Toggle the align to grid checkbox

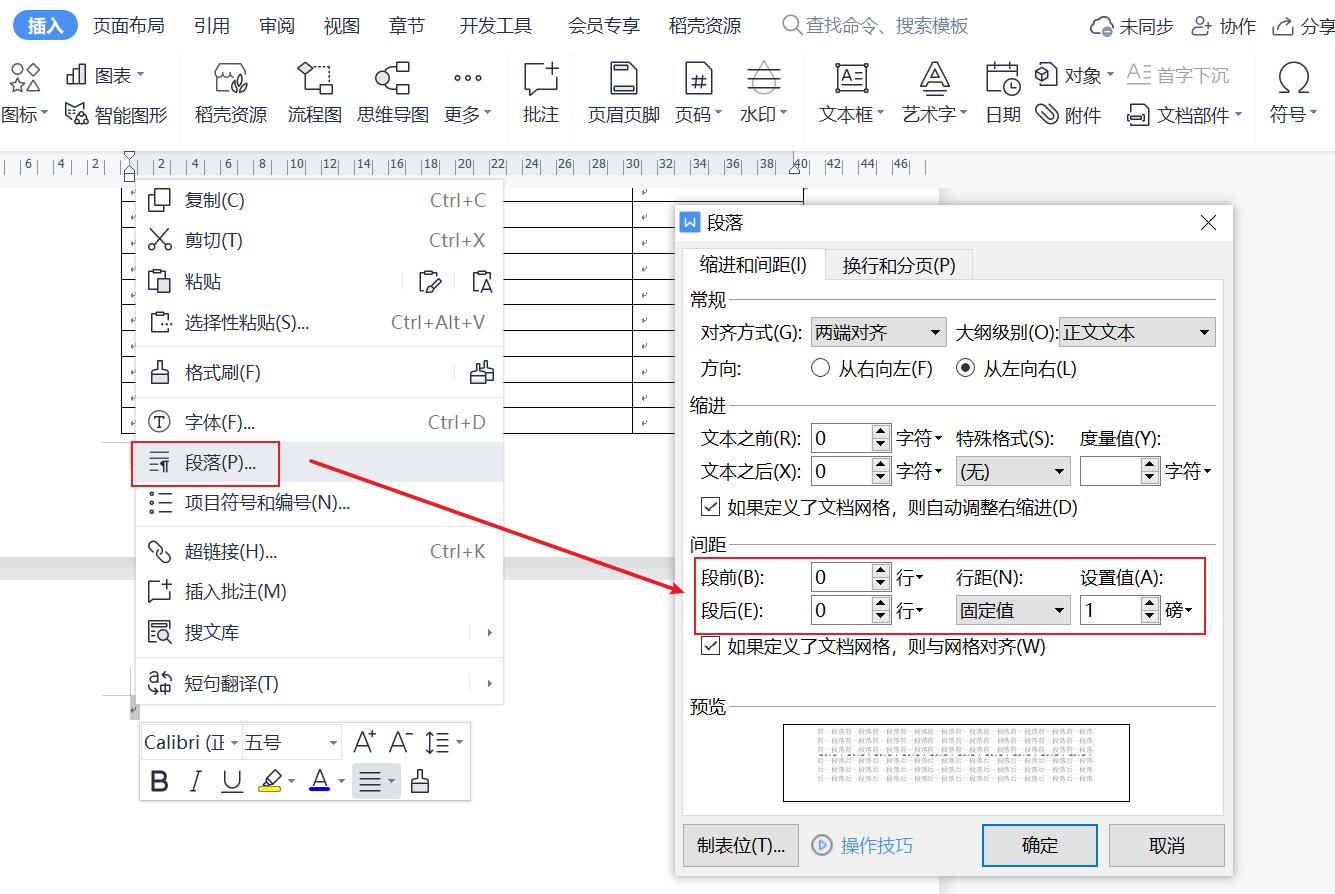tap(711, 646)
